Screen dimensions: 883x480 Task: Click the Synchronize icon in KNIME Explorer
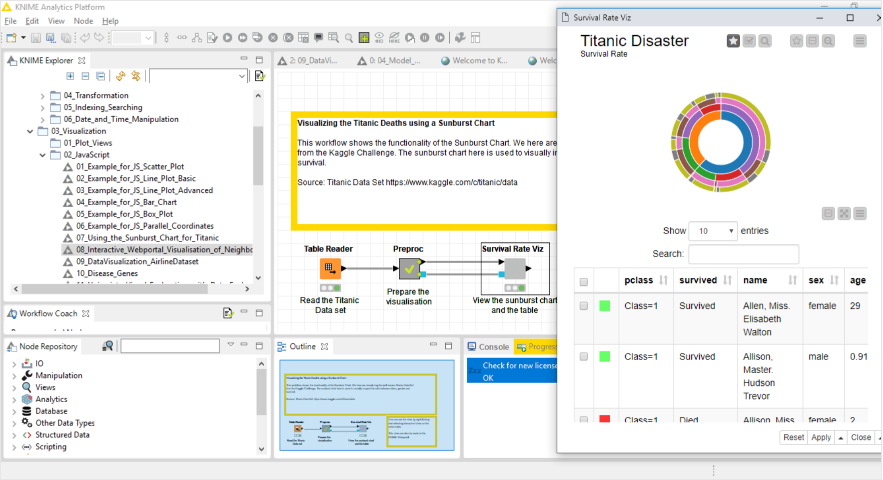tap(136, 76)
